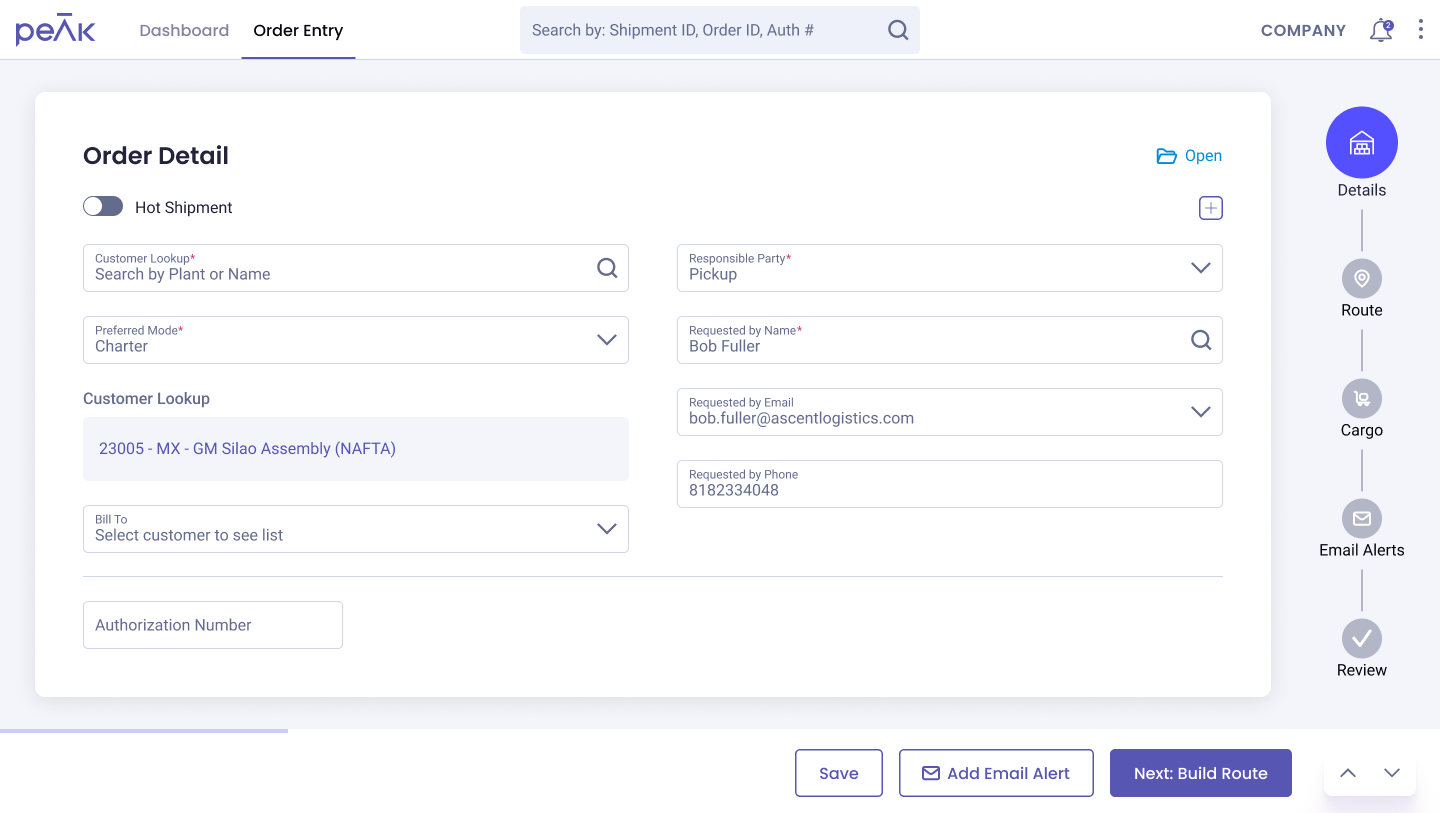This screenshot has height=813, width=1440.
Task: Click the Open link text
Action: tap(1203, 156)
